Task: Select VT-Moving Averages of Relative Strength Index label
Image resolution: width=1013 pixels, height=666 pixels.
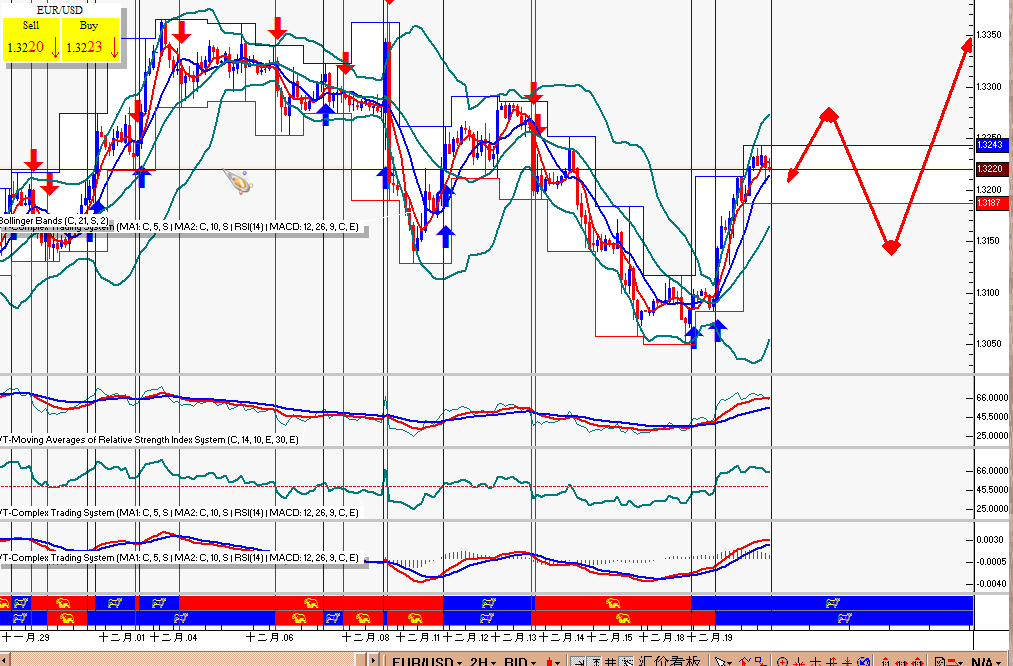Action: (149, 439)
